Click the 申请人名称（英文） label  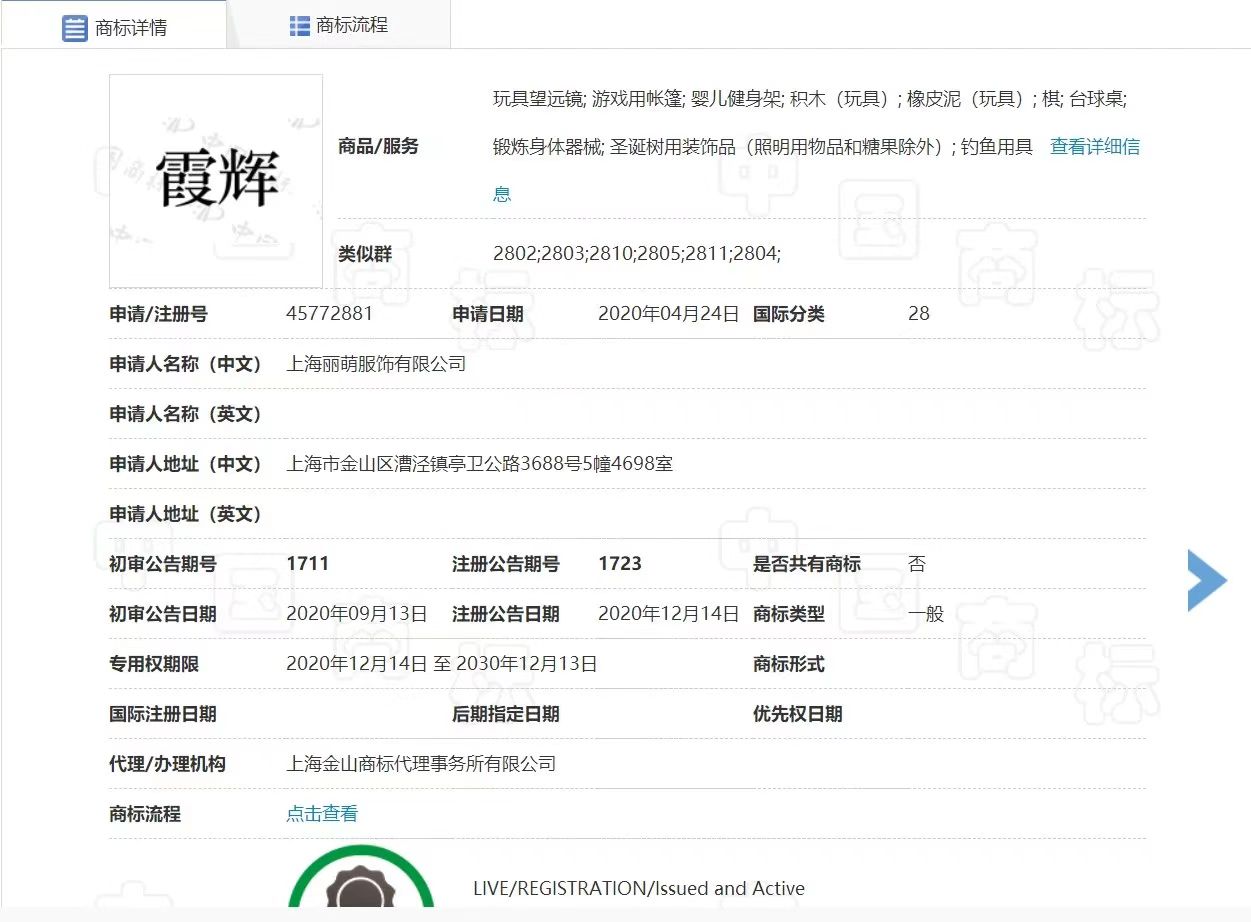point(185,414)
